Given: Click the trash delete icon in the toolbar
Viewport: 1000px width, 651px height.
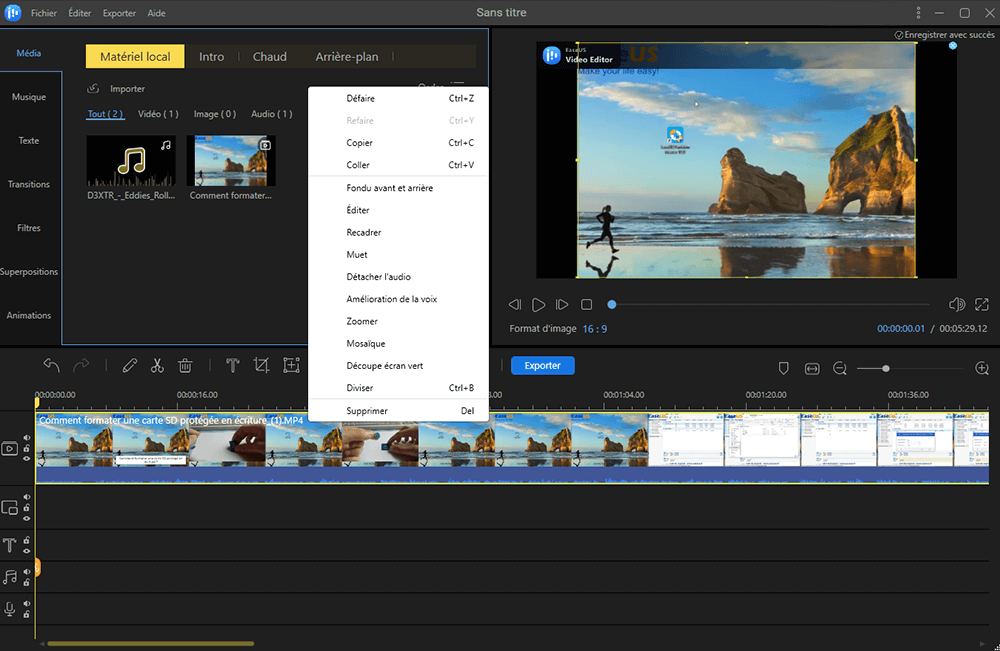Looking at the screenshot, I should (185, 365).
